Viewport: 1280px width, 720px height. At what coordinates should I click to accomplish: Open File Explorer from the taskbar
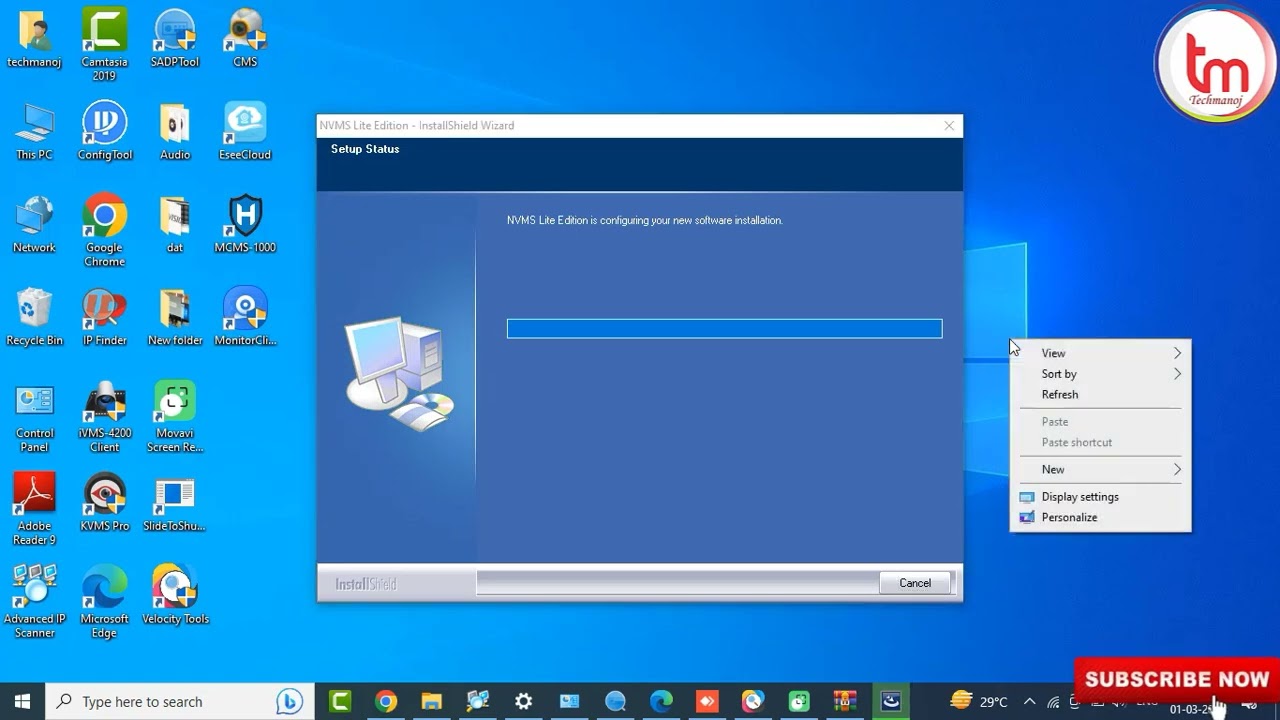[432, 701]
